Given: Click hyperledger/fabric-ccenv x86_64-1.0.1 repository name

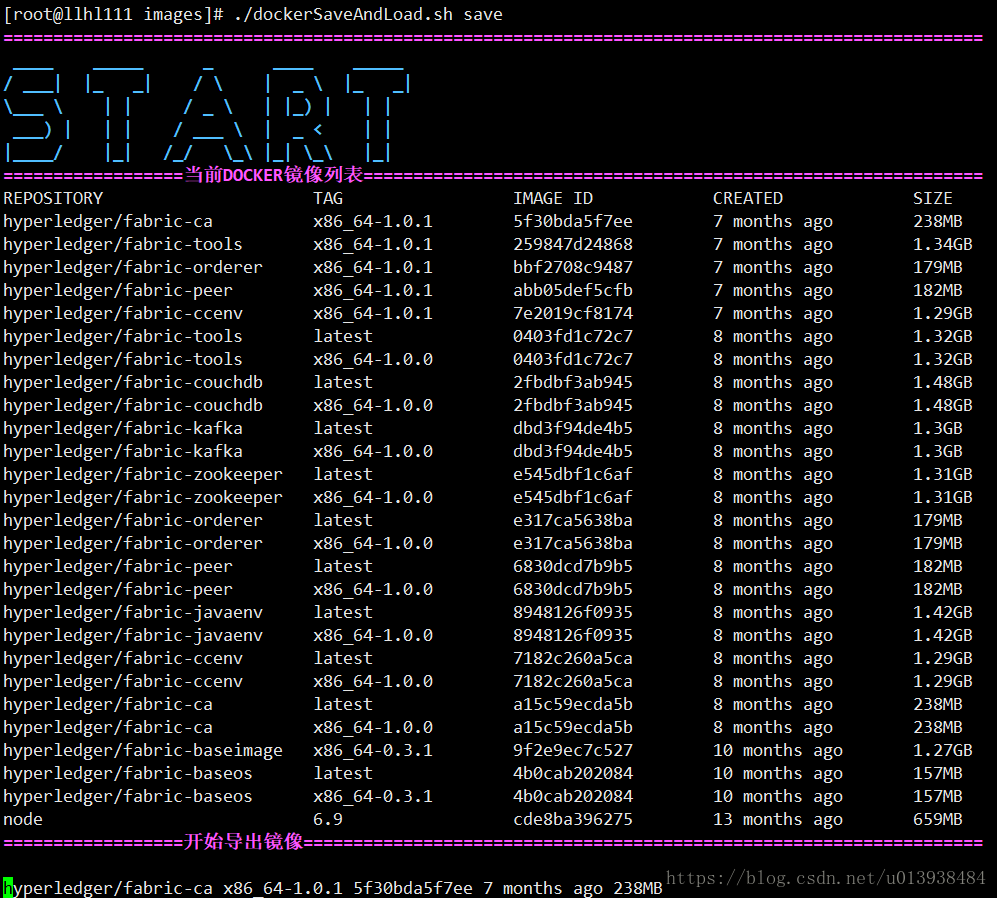Looking at the screenshot, I should 122,313.
